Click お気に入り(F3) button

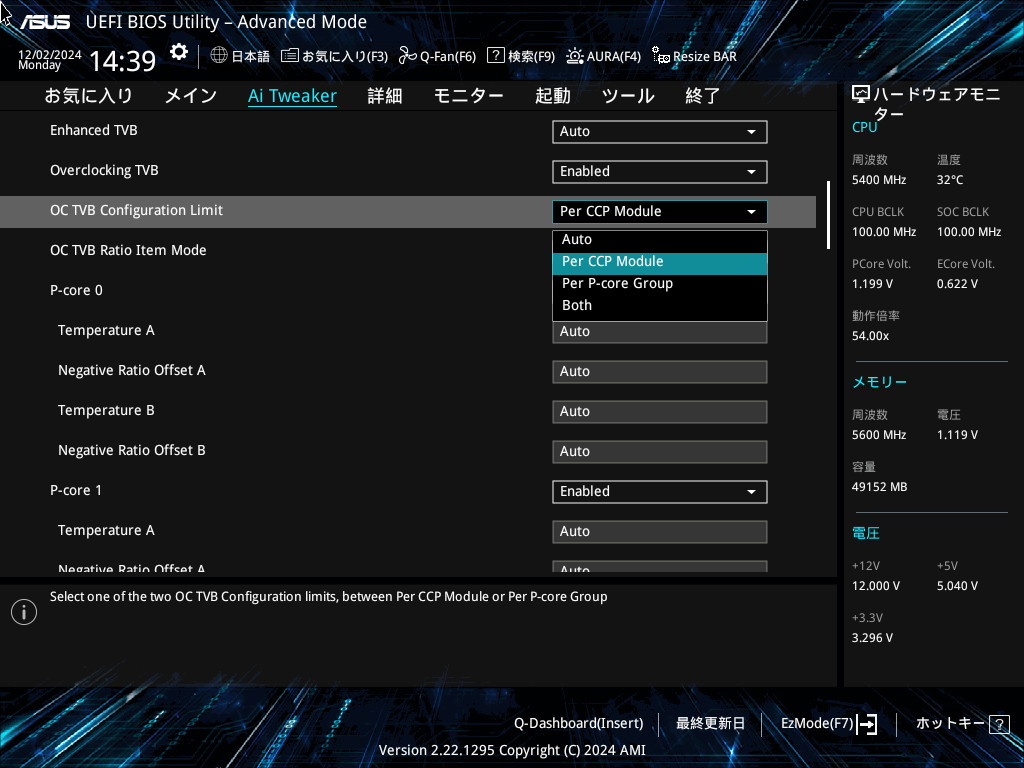[334, 56]
